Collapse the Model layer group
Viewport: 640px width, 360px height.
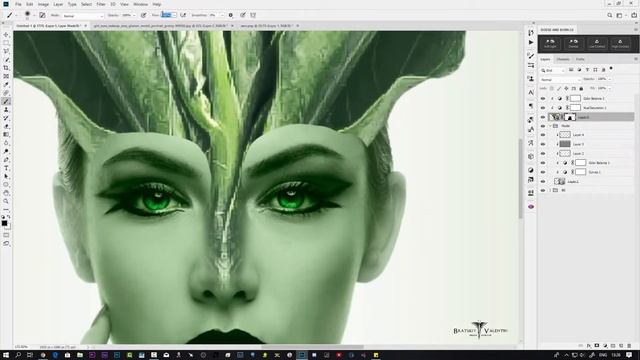click(x=550, y=126)
